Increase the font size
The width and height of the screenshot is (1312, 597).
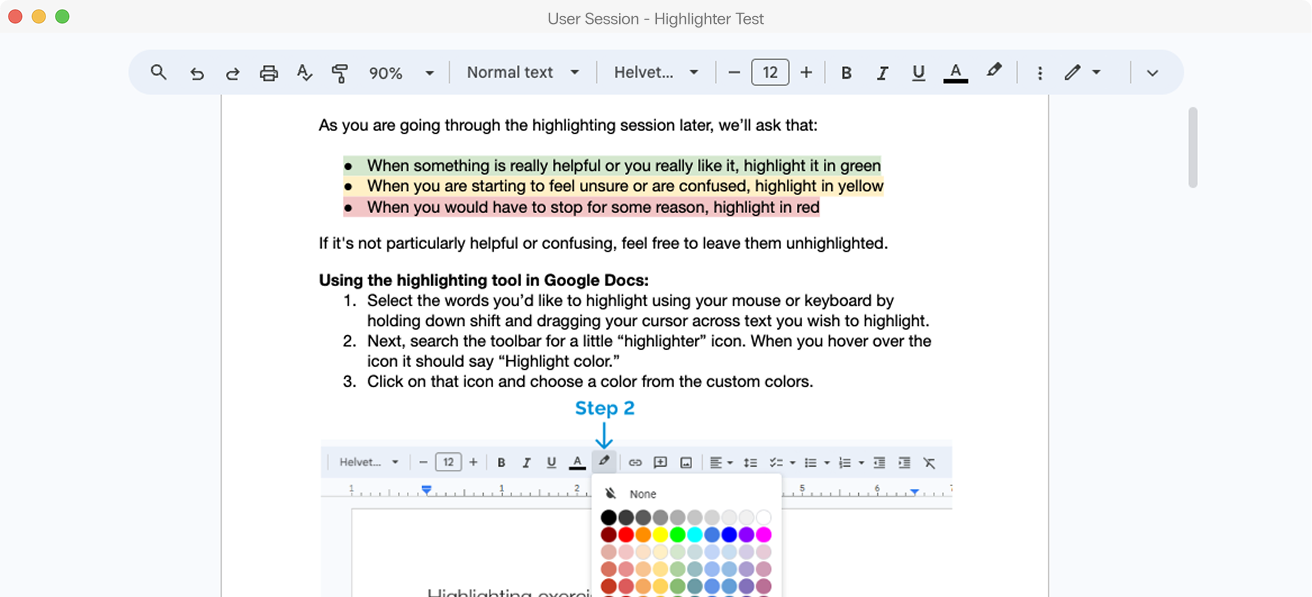[x=806, y=72]
